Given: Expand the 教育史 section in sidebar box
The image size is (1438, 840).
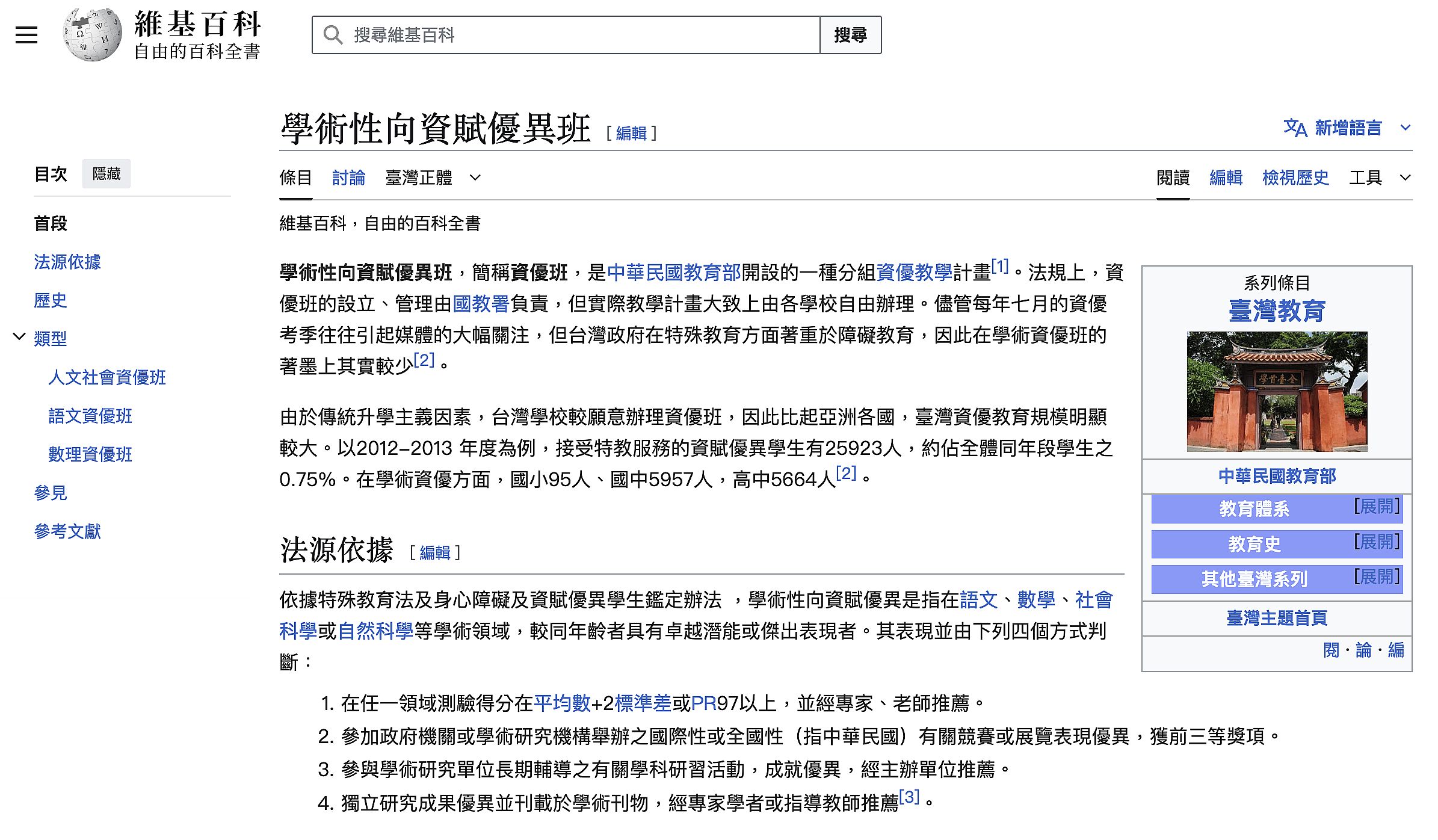Looking at the screenshot, I should 1377,542.
